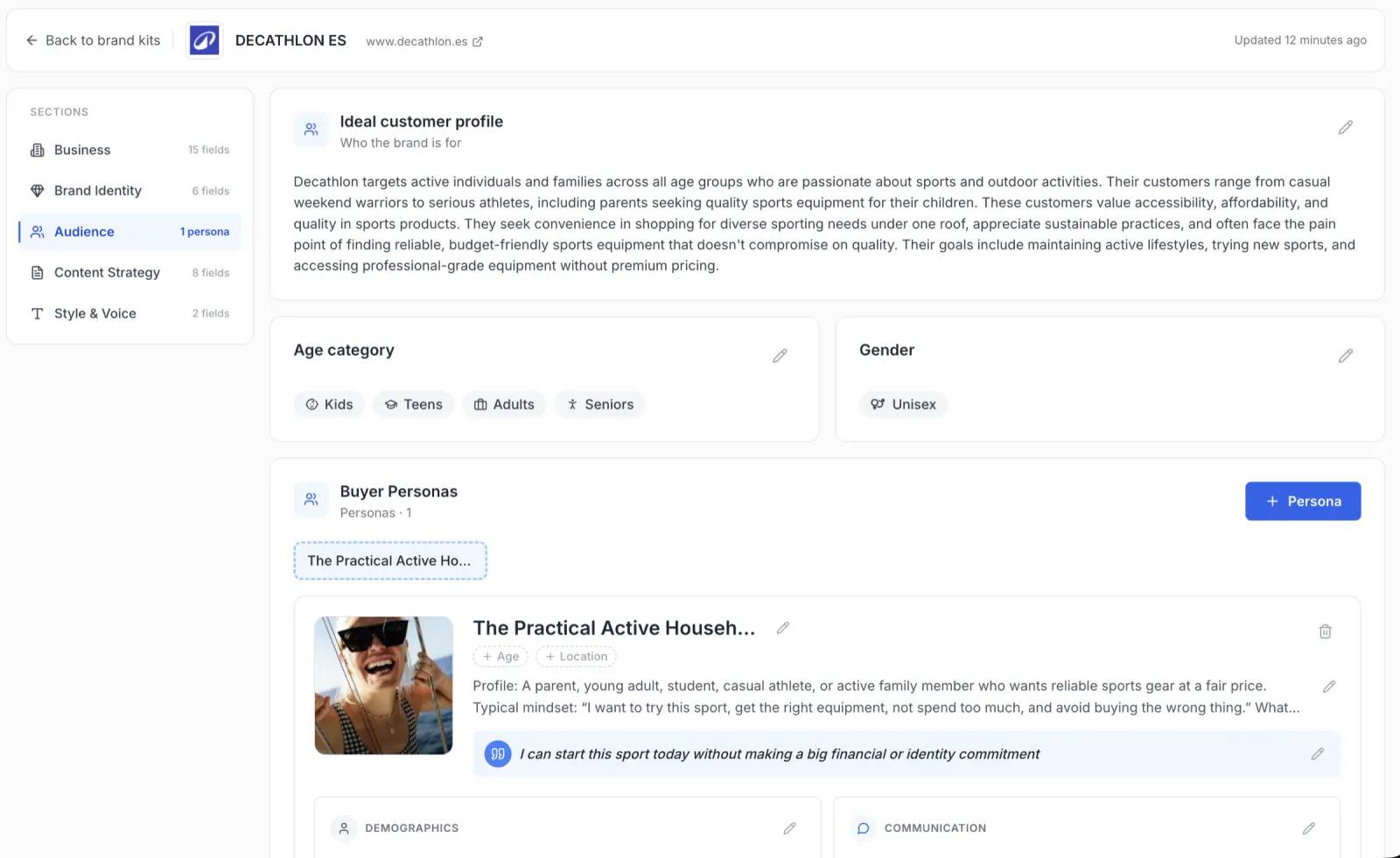Viewport: 1400px width, 858px height.
Task: Edit the Demographics card
Action: click(x=790, y=828)
